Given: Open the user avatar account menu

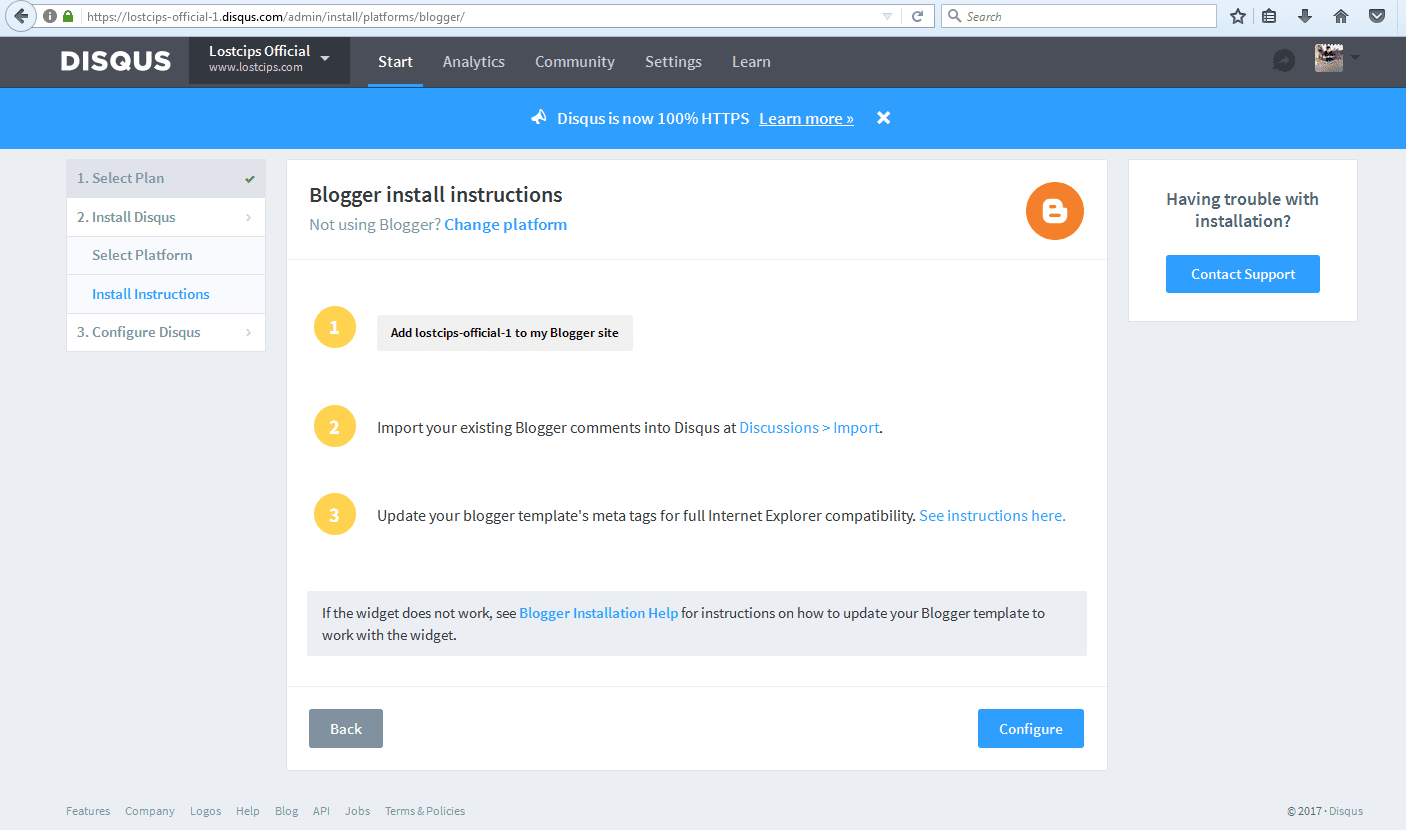Looking at the screenshot, I should click(1336, 59).
